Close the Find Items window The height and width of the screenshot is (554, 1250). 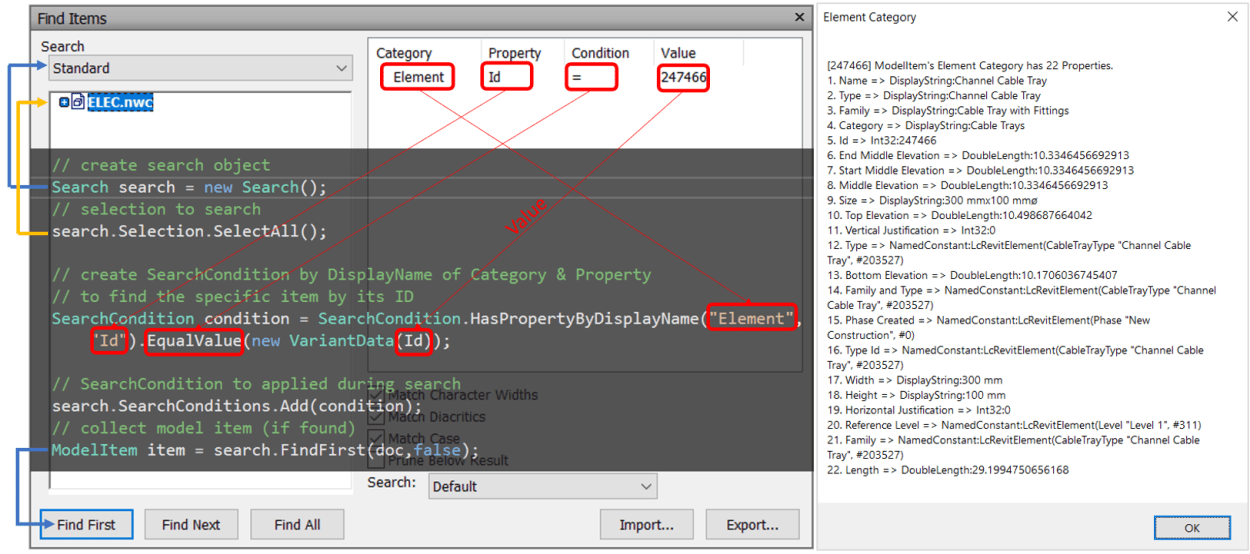tap(798, 18)
